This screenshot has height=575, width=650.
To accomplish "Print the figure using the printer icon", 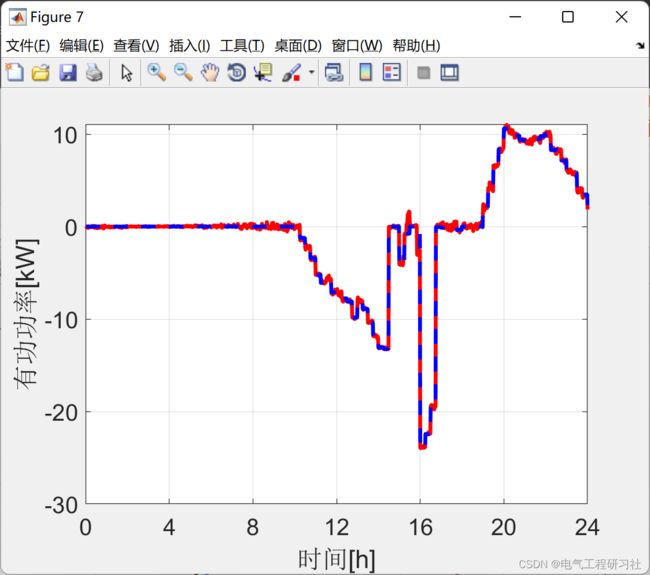I will click(x=94, y=73).
